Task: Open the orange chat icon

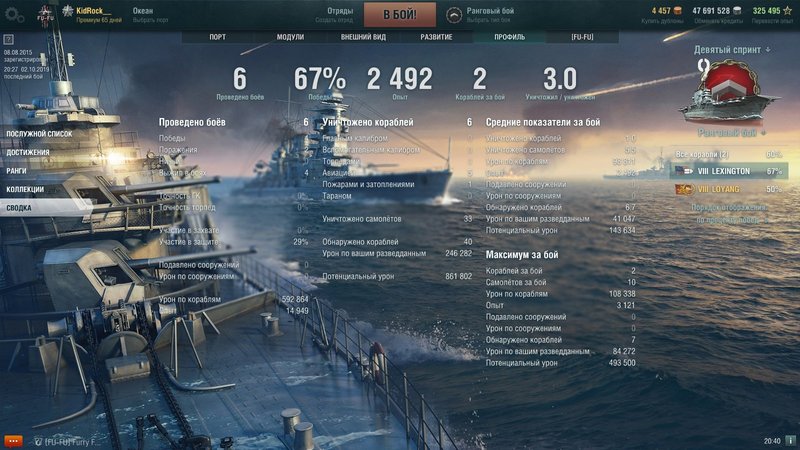Action: pos(13,441)
